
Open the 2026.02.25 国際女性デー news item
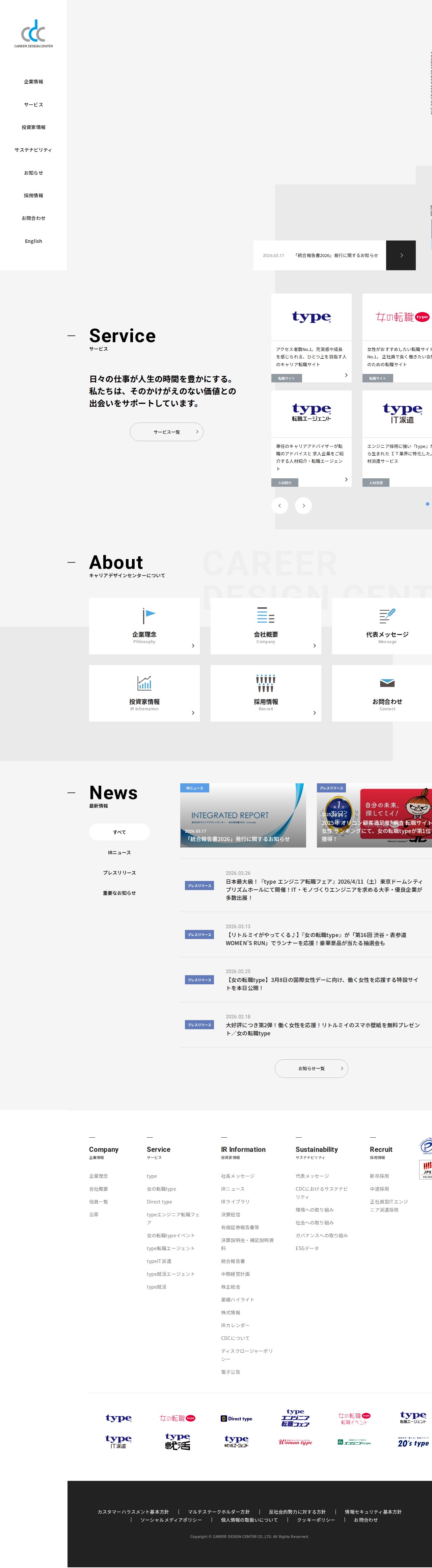[x=306, y=979]
